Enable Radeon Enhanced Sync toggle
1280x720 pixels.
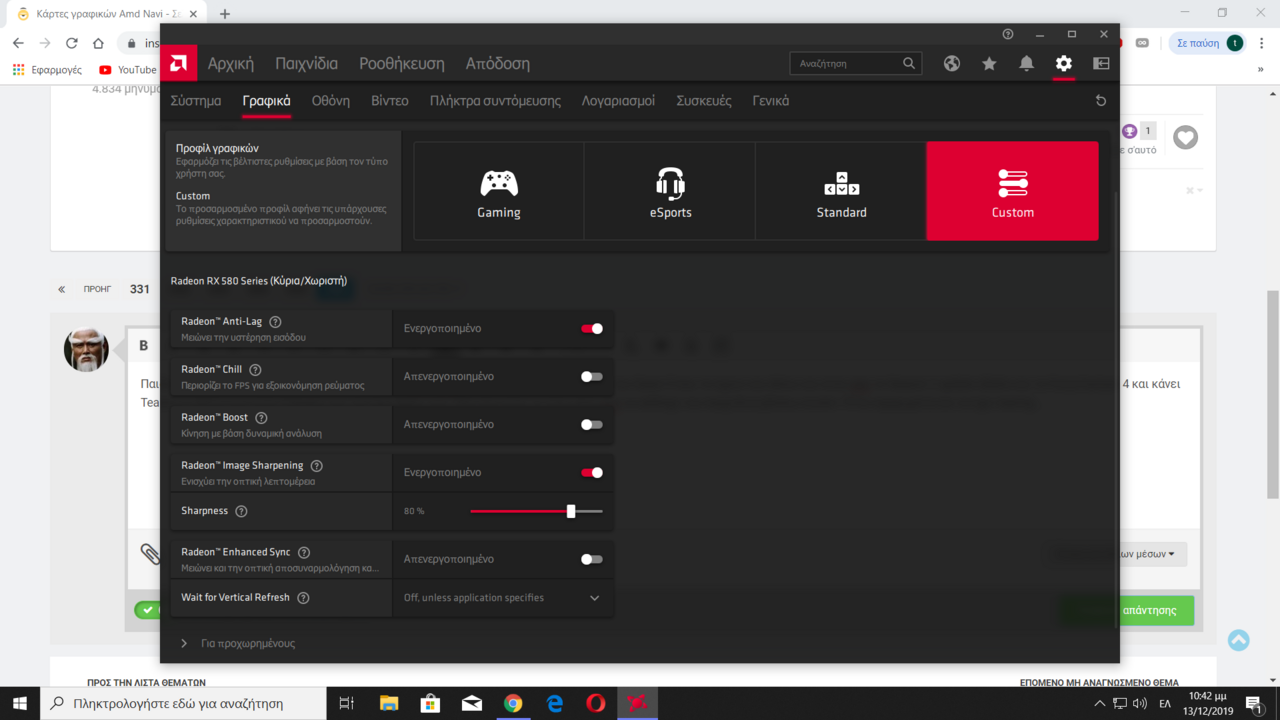click(x=592, y=559)
